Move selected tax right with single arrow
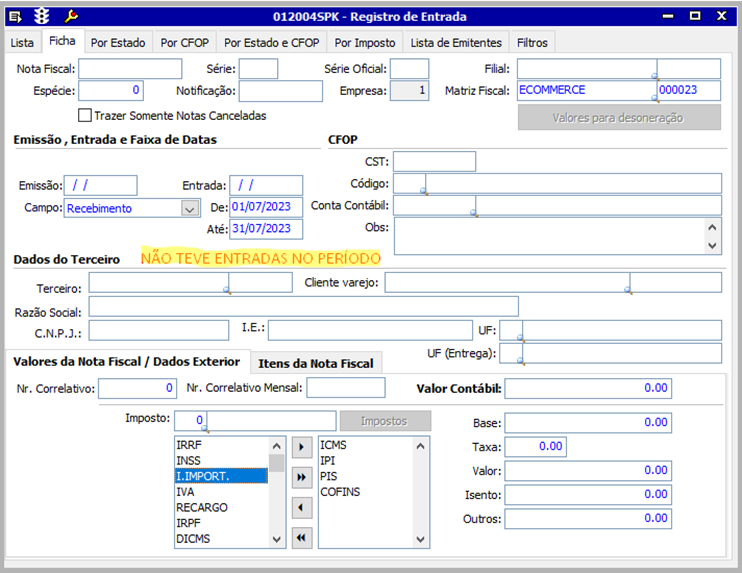The width and height of the screenshot is (742, 573). [x=301, y=446]
